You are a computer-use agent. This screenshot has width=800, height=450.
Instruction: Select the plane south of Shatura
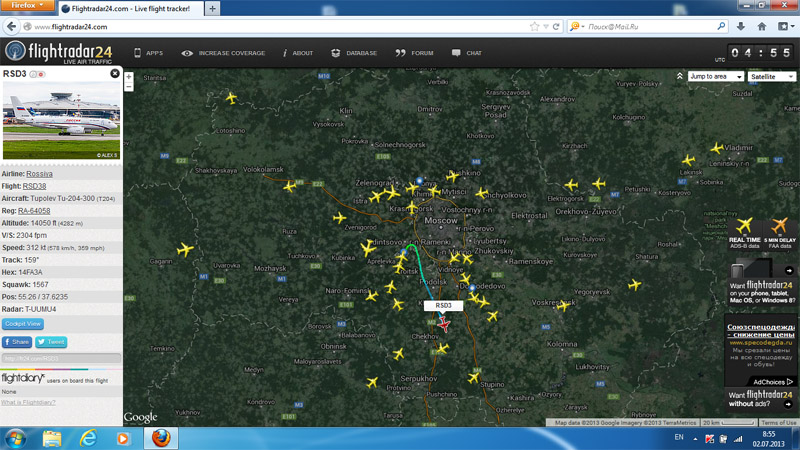tap(635, 284)
